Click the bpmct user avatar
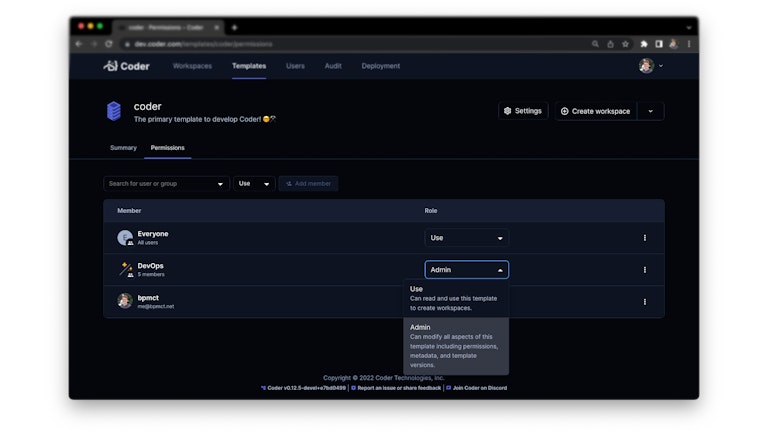768x432 pixels. point(125,301)
